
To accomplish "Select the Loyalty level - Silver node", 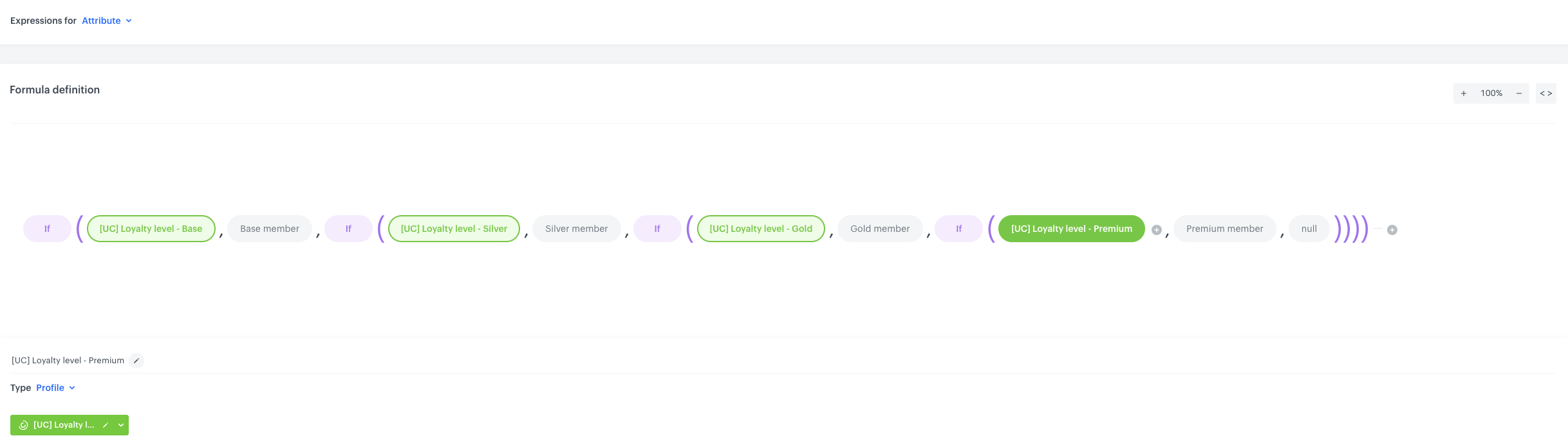I will click(454, 229).
